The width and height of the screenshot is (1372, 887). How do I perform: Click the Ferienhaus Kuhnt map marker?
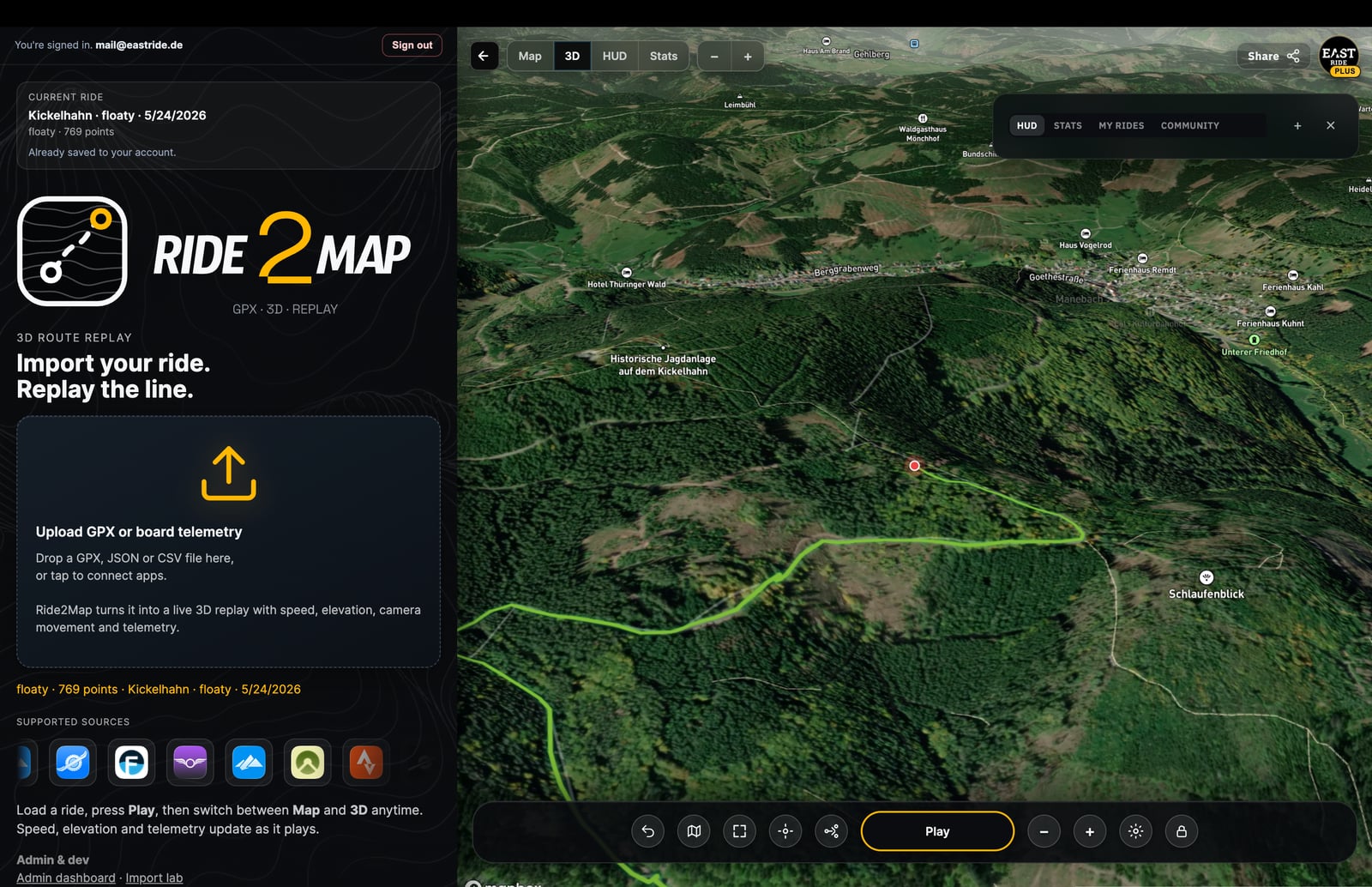coord(1270,311)
